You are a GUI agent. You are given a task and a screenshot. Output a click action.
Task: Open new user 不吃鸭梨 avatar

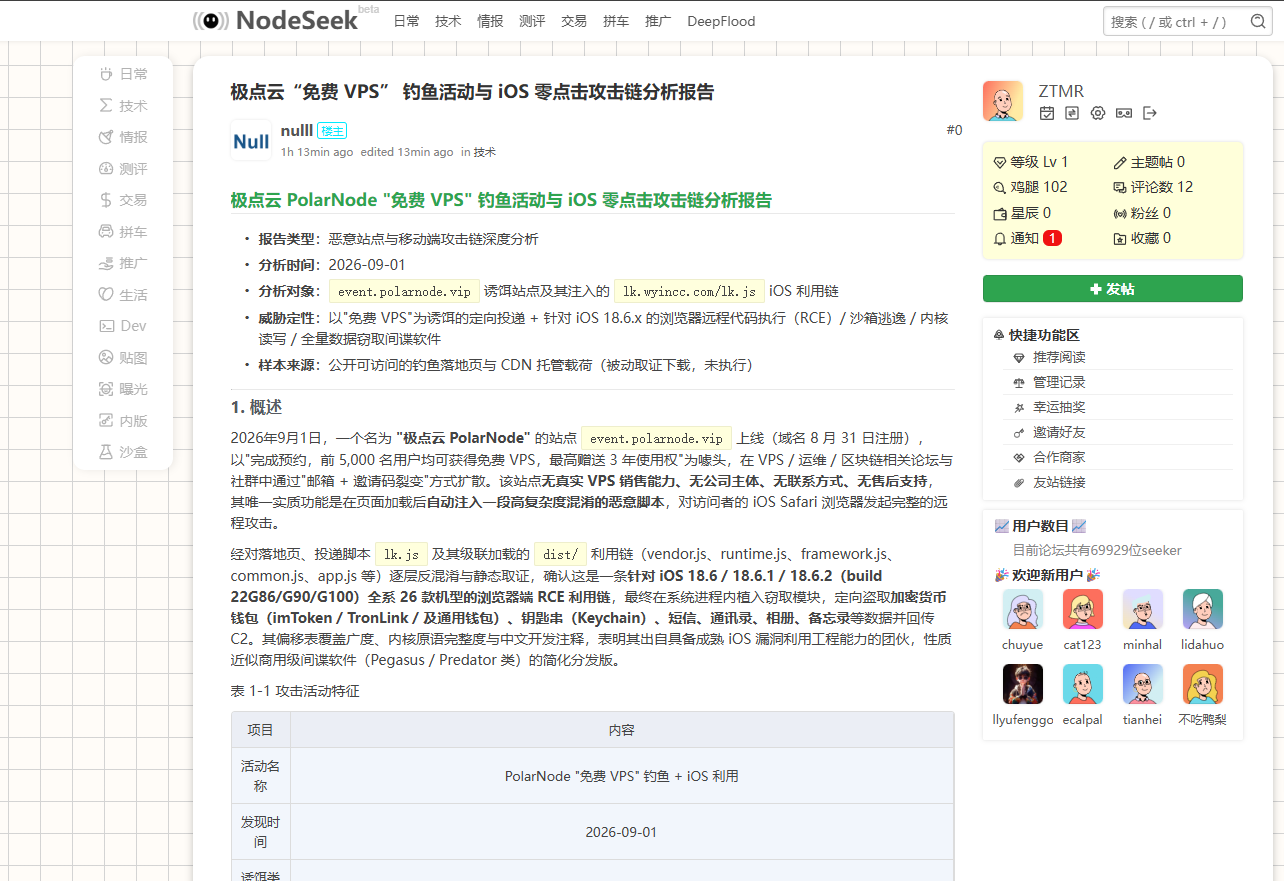pos(1202,684)
